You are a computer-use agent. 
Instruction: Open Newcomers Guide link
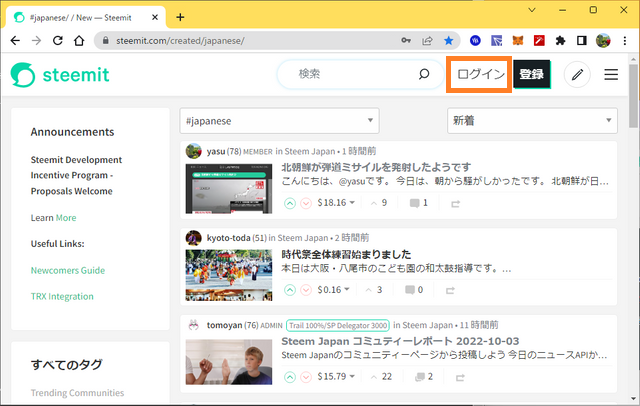[68, 271]
